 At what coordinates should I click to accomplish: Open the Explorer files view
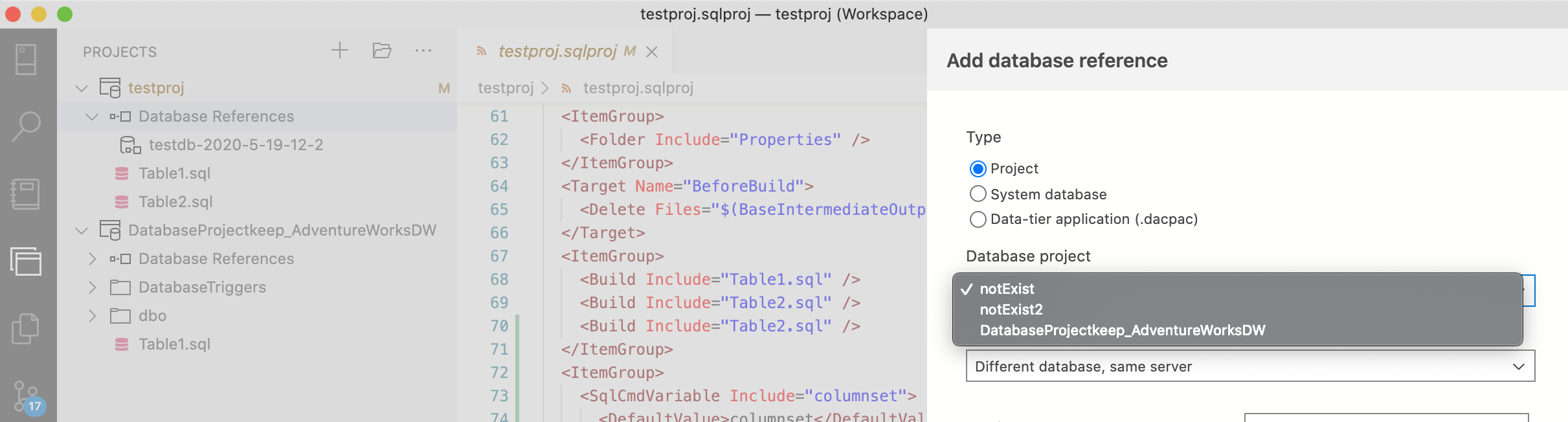[x=26, y=329]
